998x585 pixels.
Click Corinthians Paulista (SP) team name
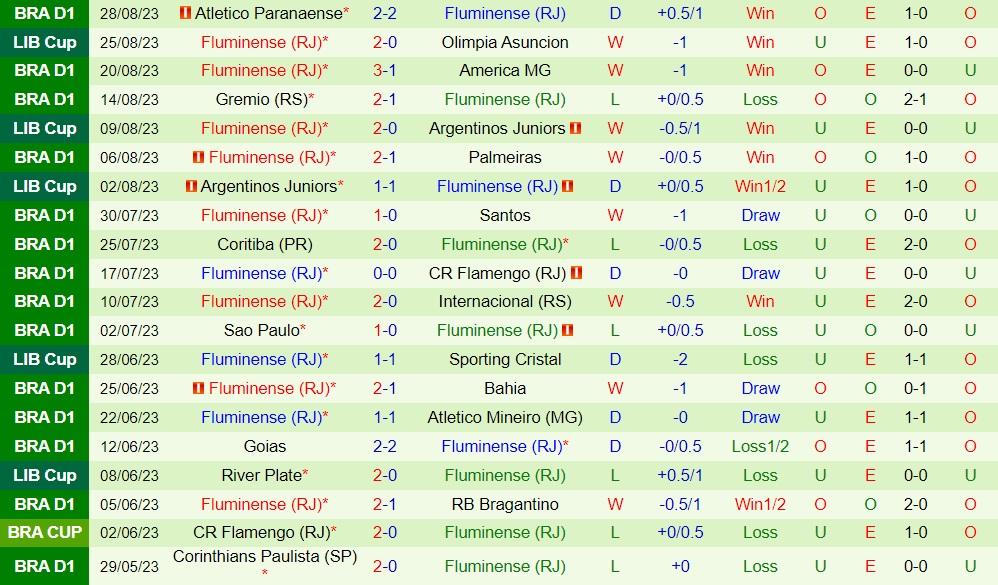pyautogui.click(x=264, y=557)
